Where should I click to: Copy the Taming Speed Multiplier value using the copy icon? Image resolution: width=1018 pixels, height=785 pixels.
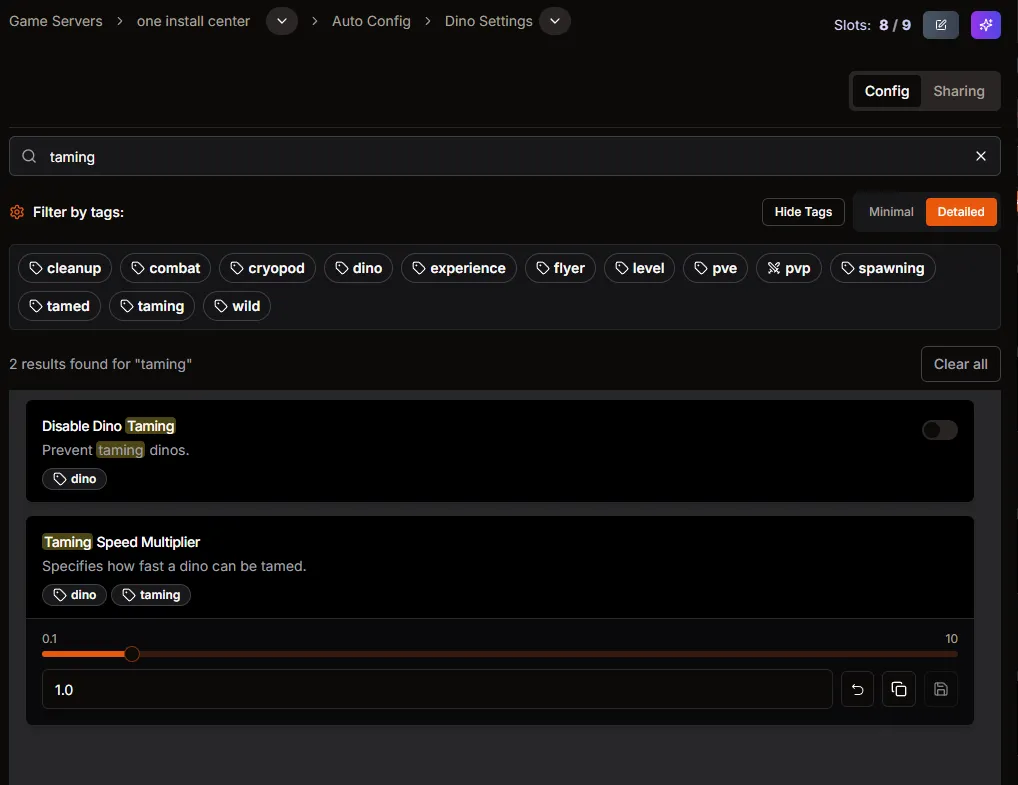click(898, 689)
